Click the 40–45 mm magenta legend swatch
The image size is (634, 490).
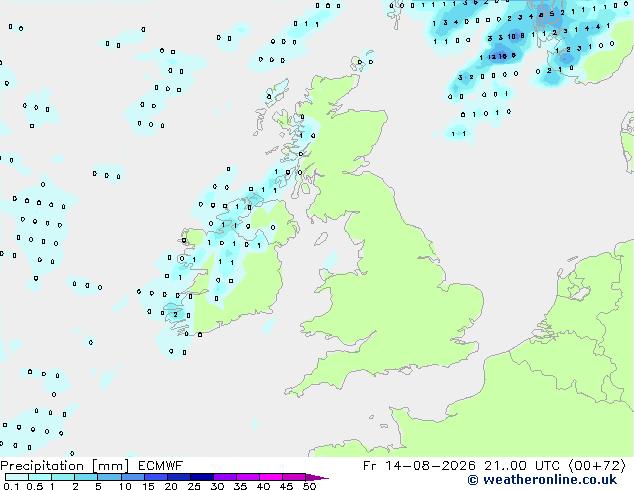(x=271, y=477)
